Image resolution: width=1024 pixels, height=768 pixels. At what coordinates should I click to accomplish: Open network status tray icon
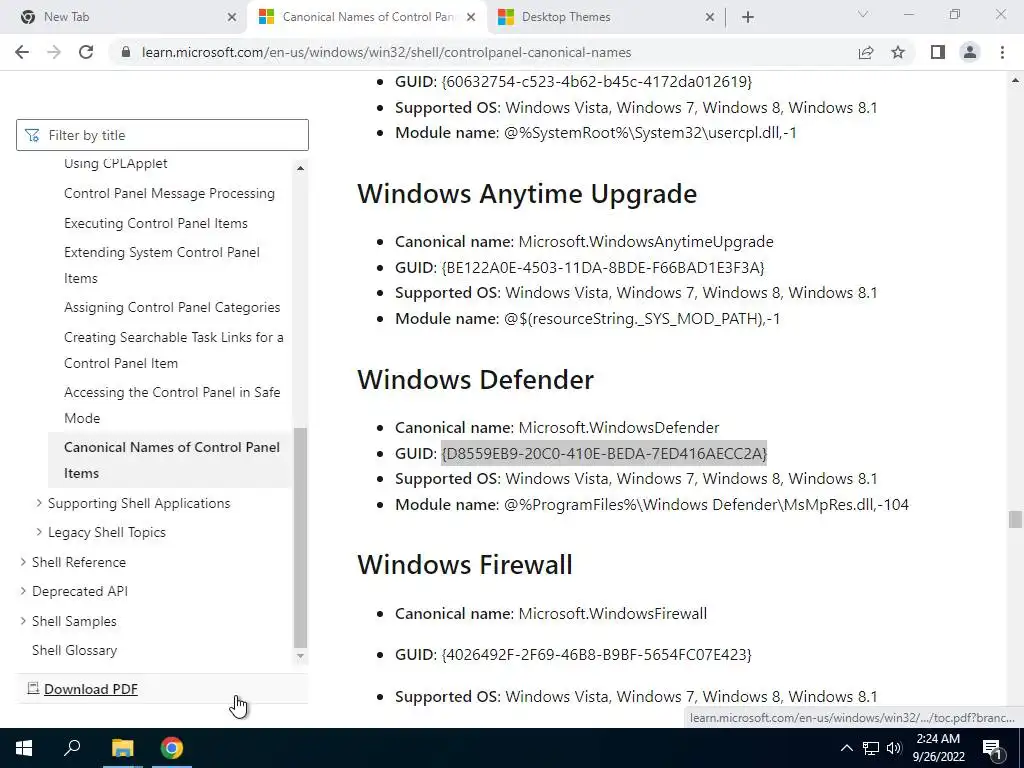(871, 748)
